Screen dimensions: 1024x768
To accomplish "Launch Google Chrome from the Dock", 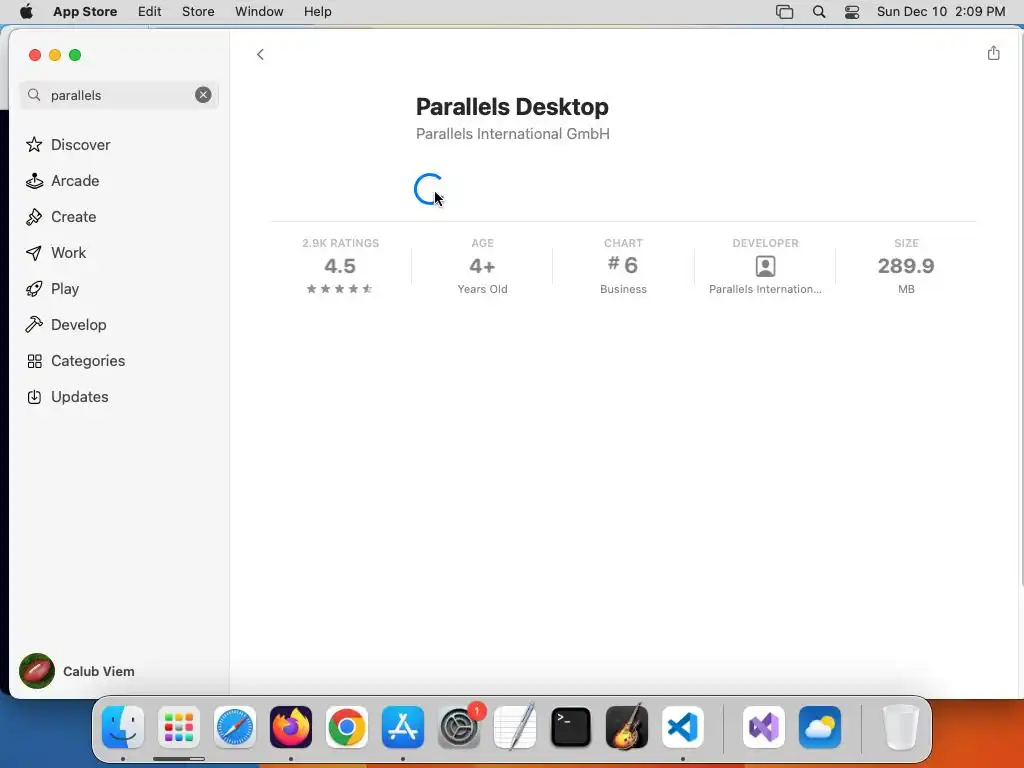I will 347,727.
